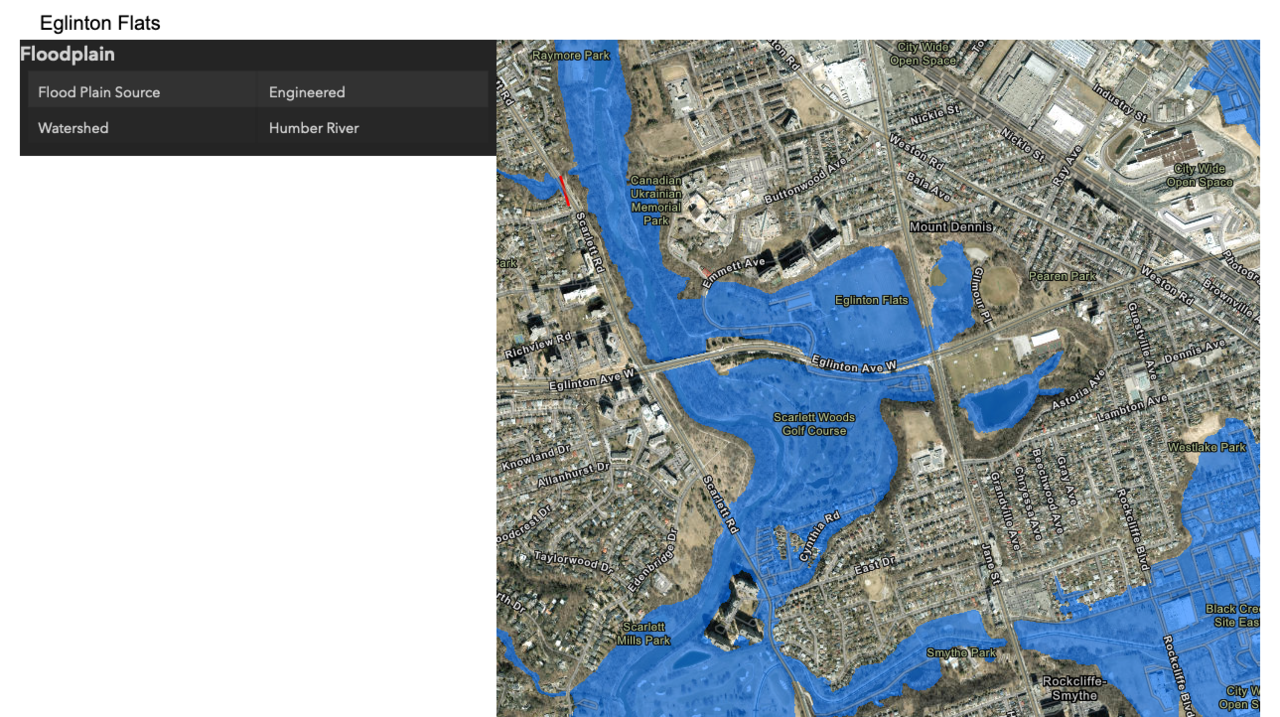1280x717 pixels.
Task: Select the Floodplain panel header
Action: click(x=68, y=55)
